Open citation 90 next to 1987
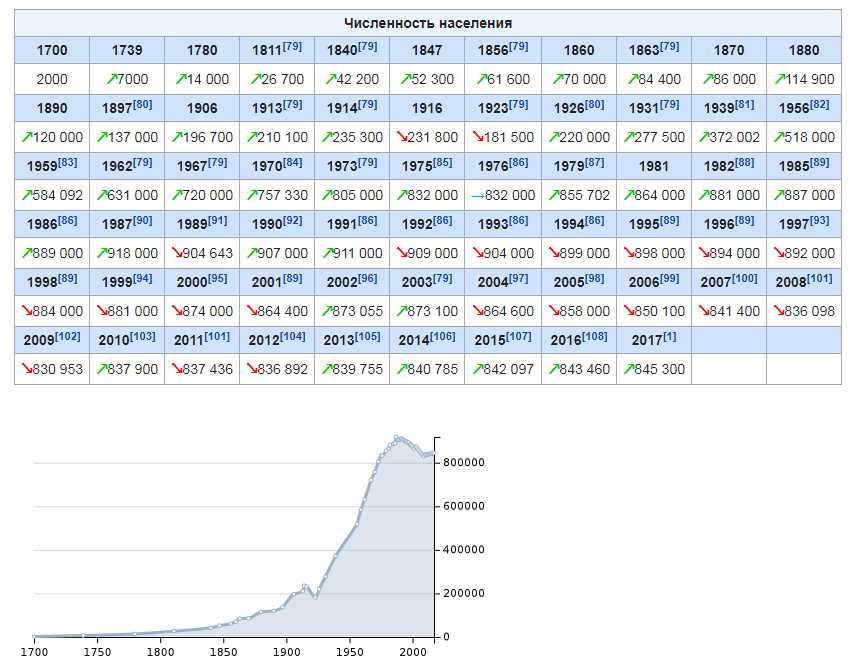 pos(142,220)
